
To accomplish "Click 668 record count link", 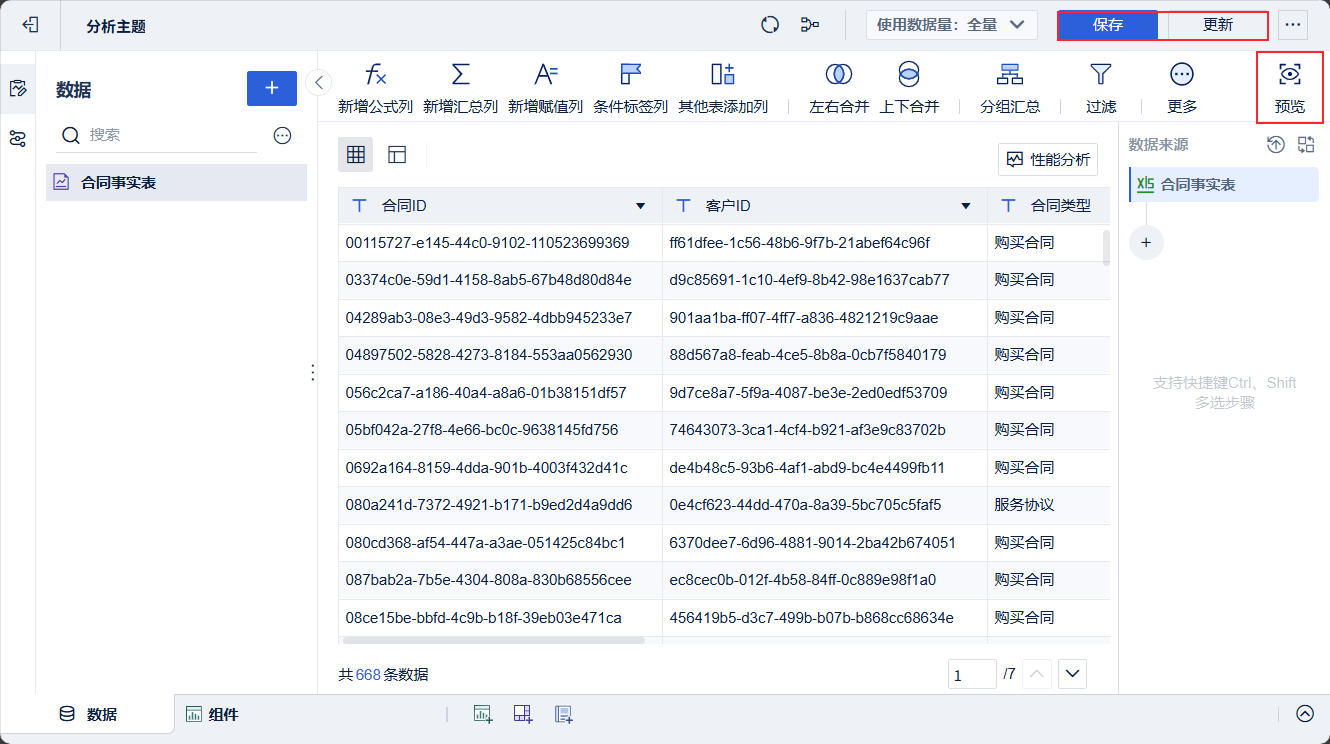I will [368, 675].
